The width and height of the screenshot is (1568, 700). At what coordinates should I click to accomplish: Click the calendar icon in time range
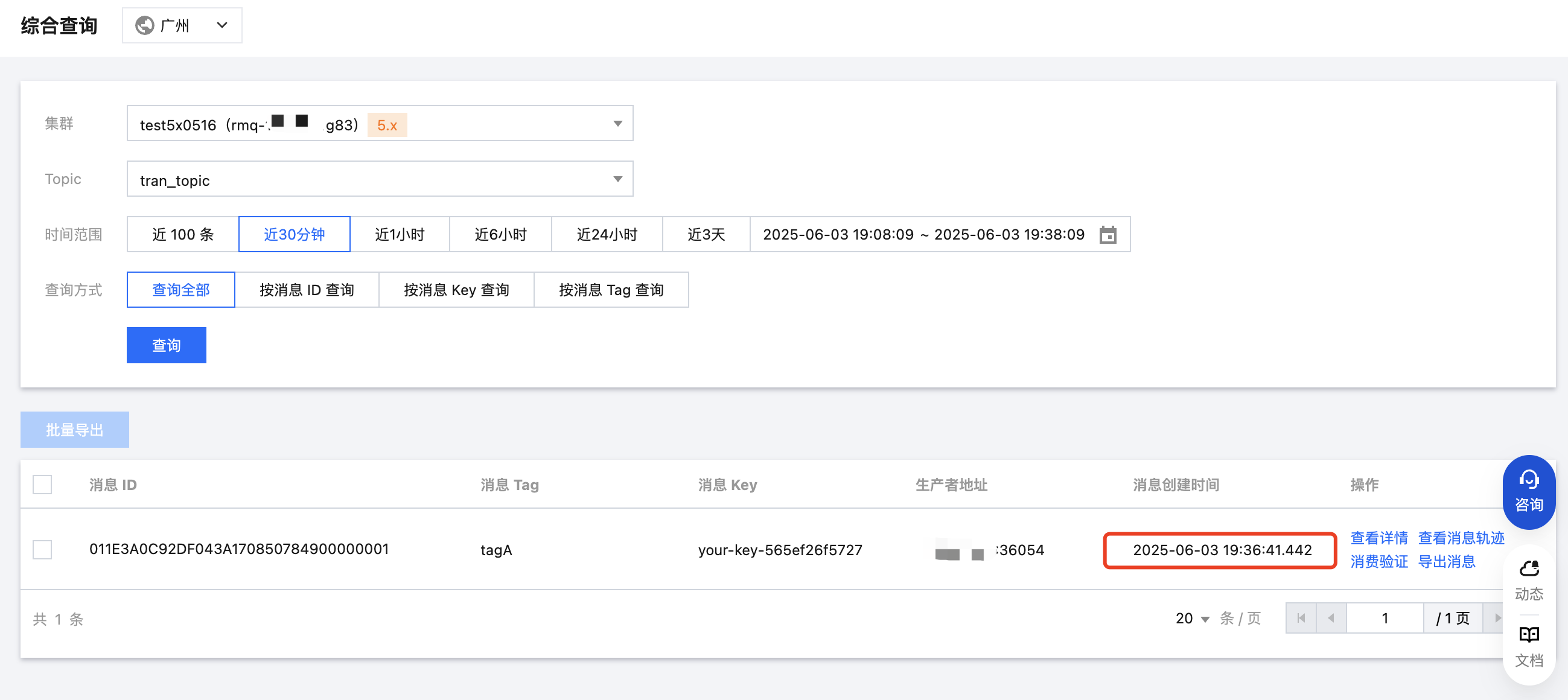(x=1107, y=234)
